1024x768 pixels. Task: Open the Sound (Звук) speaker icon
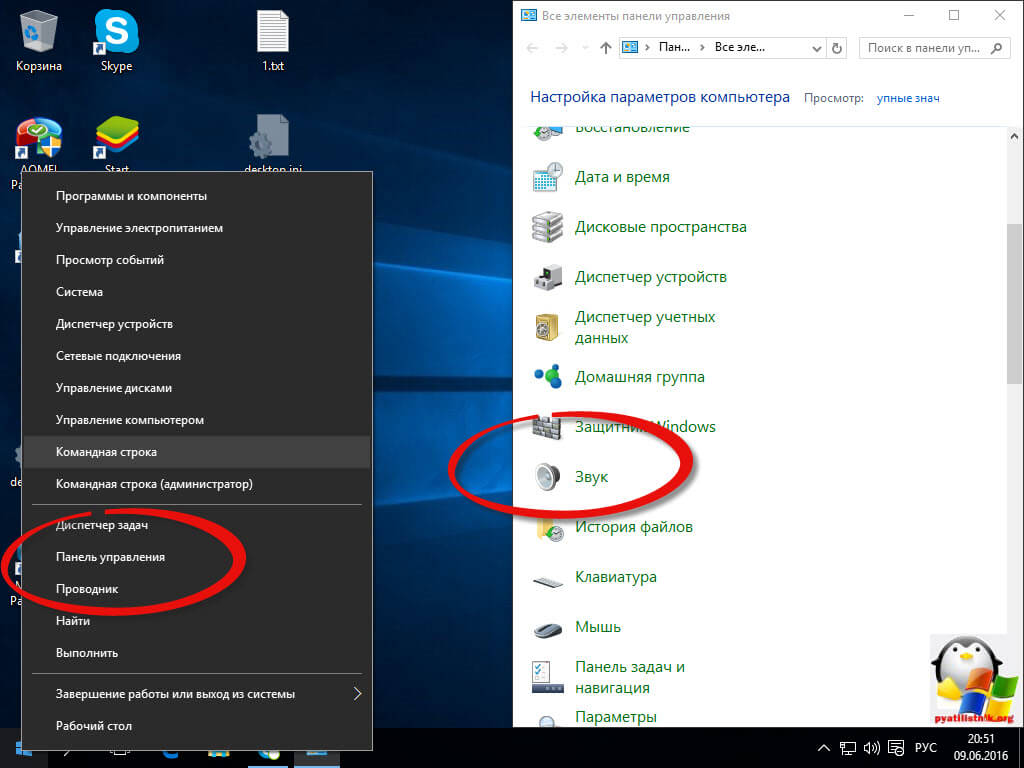547,477
